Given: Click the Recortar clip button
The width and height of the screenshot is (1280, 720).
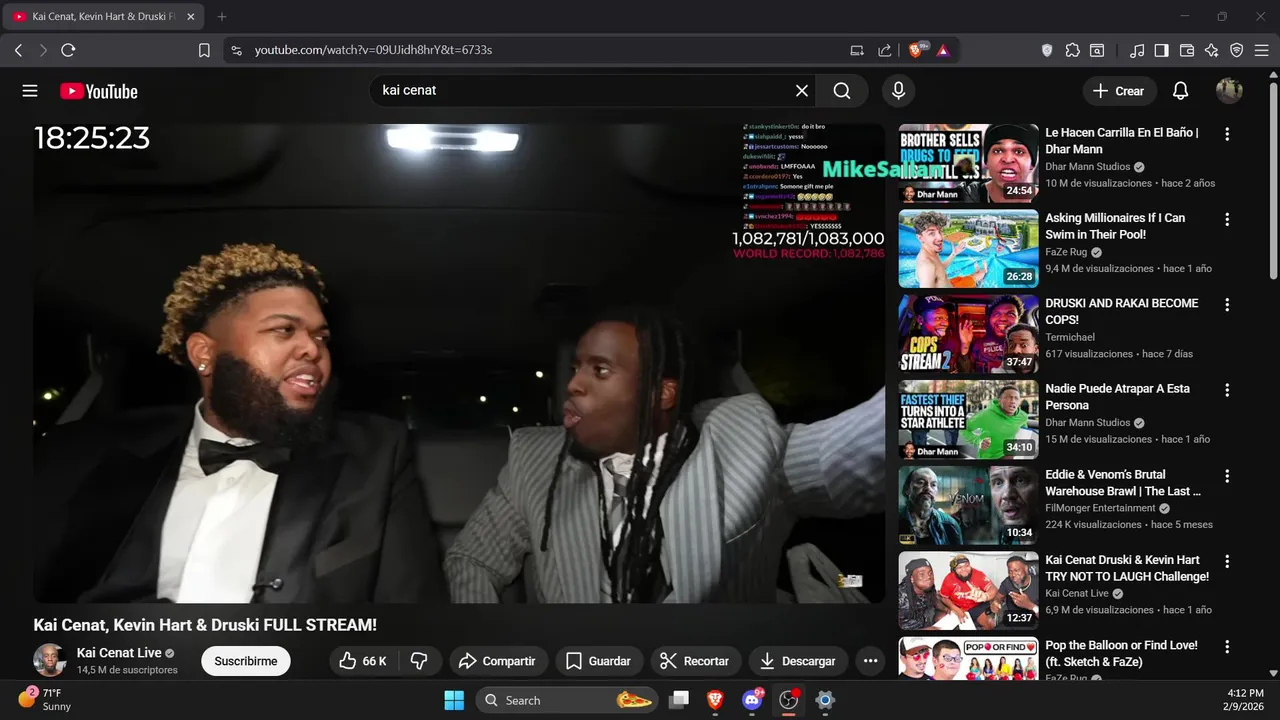Looking at the screenshot, I should (x=695, y=661).
